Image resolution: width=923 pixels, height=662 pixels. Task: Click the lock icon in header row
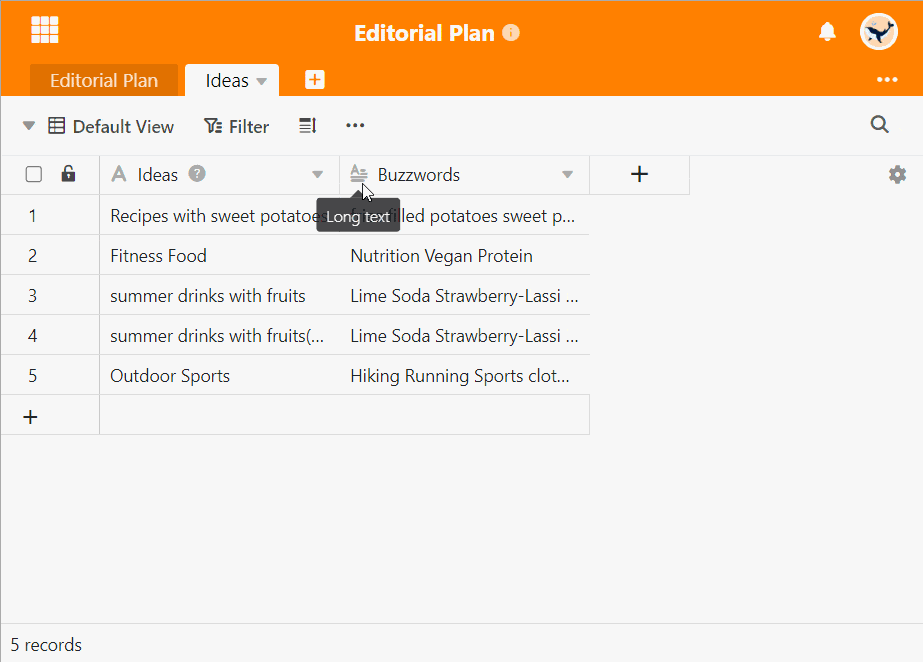coord(68,174)
